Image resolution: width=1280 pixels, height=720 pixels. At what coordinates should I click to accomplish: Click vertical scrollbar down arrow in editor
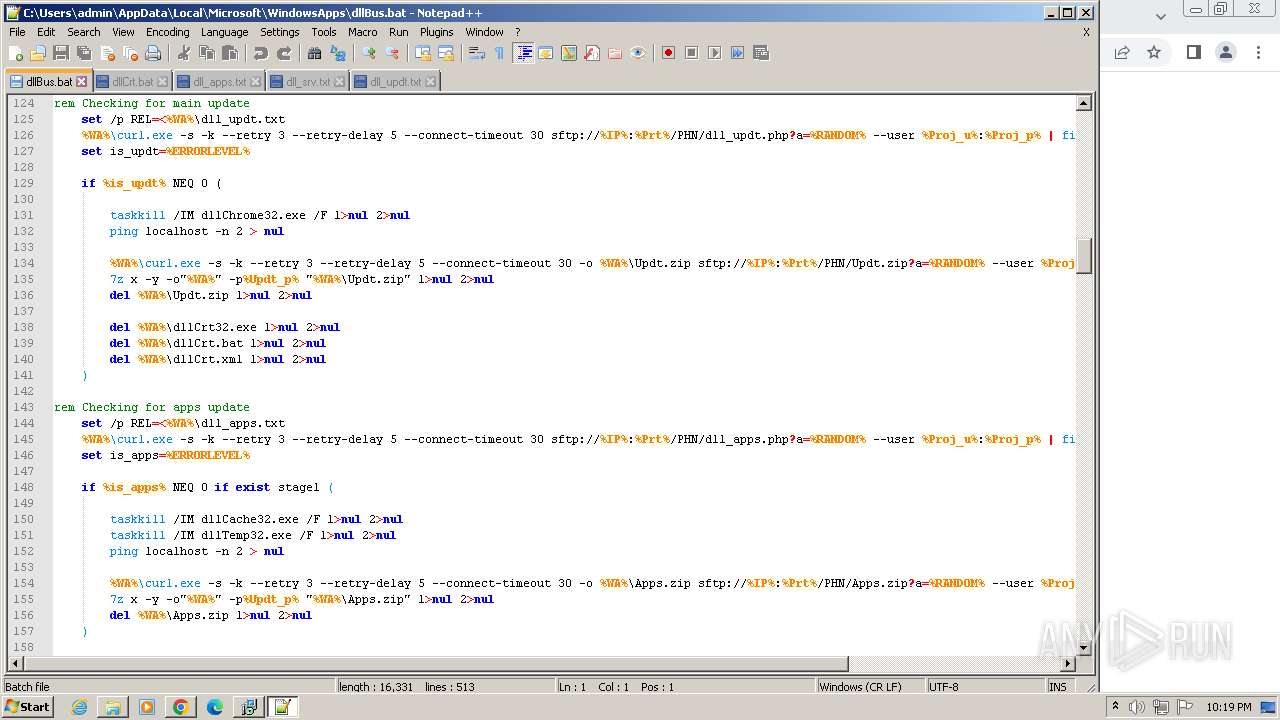[1084, 649]
